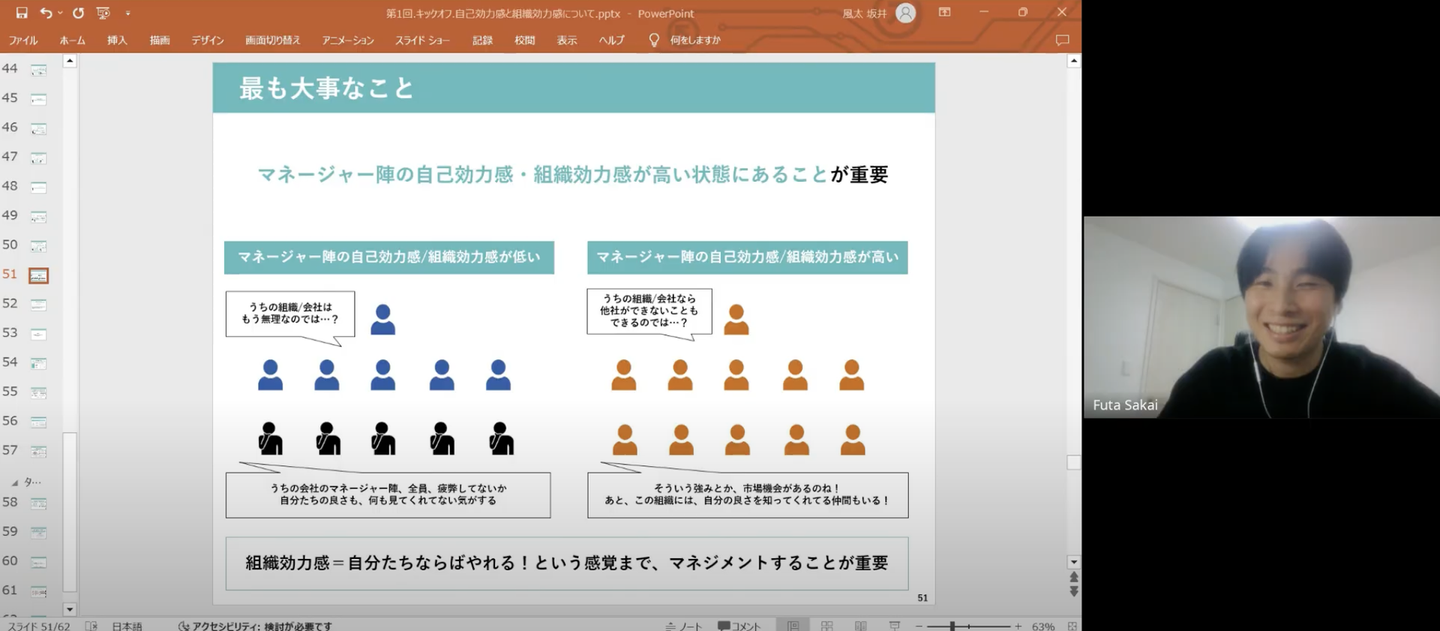The height and width of the screenshot is (631, 1440).
Task: Select slide 52 thumbnail
Action: tap(39, 304)
